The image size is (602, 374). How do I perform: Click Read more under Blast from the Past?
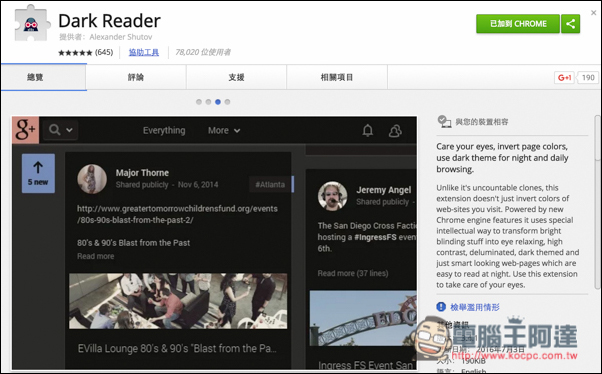click(x=96, y=256)
